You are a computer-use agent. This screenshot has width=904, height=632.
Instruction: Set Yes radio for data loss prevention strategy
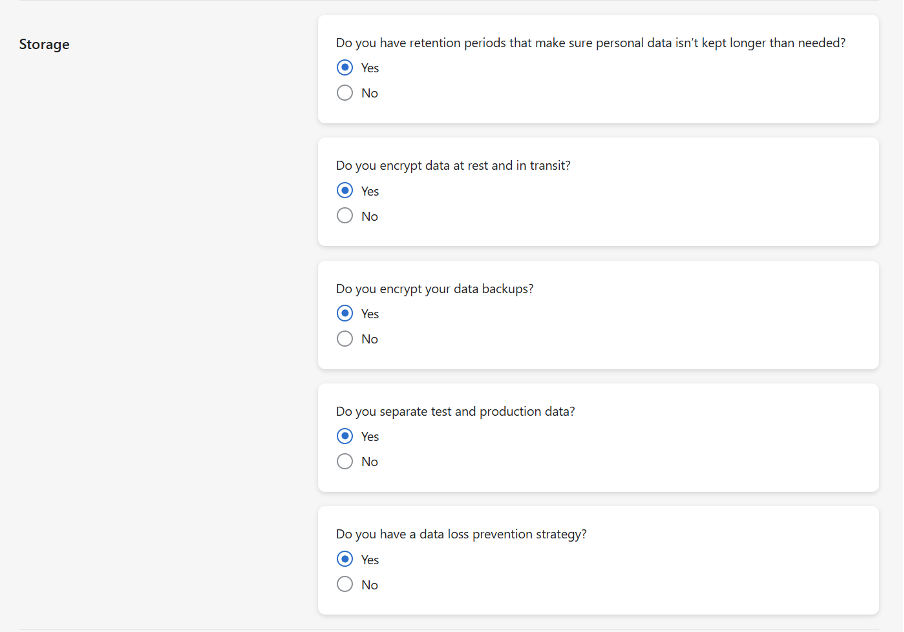pos(345,560)
